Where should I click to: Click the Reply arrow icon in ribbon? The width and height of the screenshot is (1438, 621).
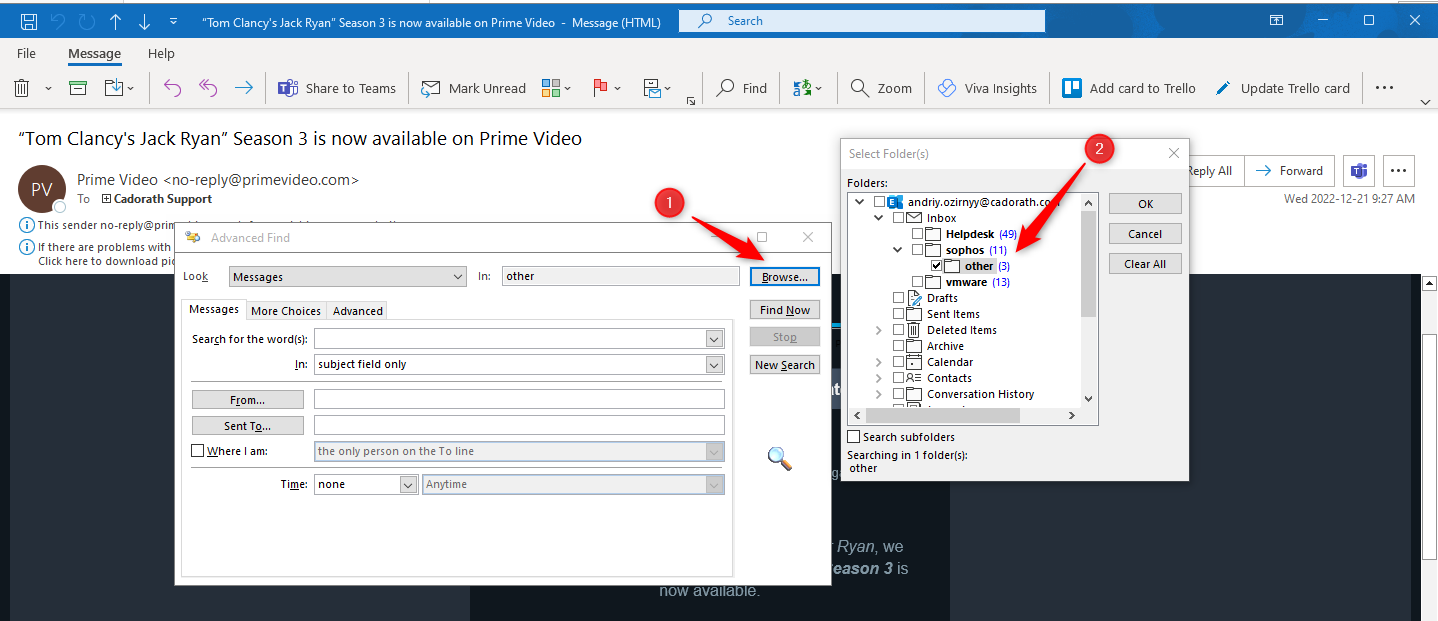pyautogui.click(x=172, y=88)
